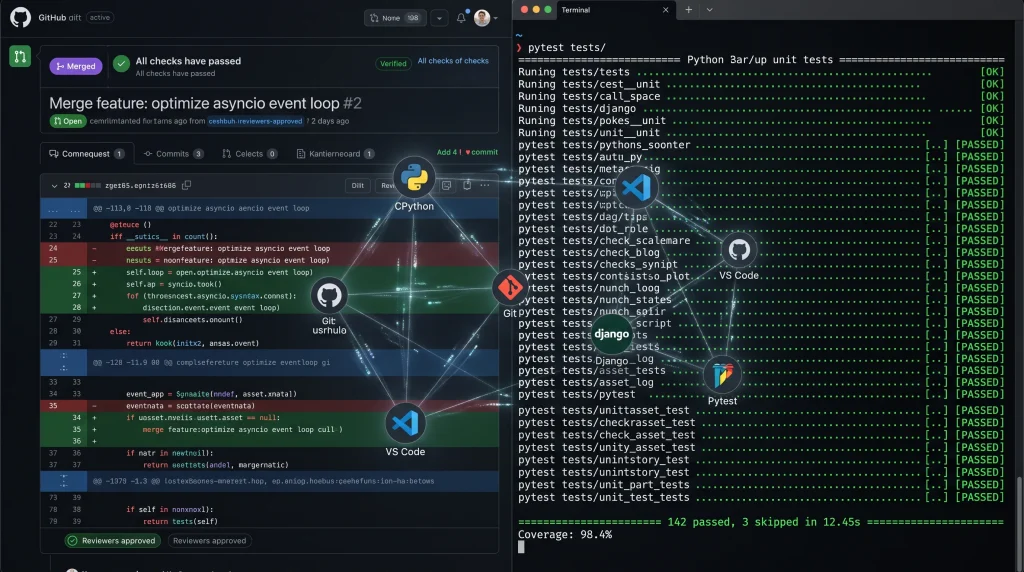
Task: Click the clipboard icon beside the more menu
Action: (x=467, y=185)
